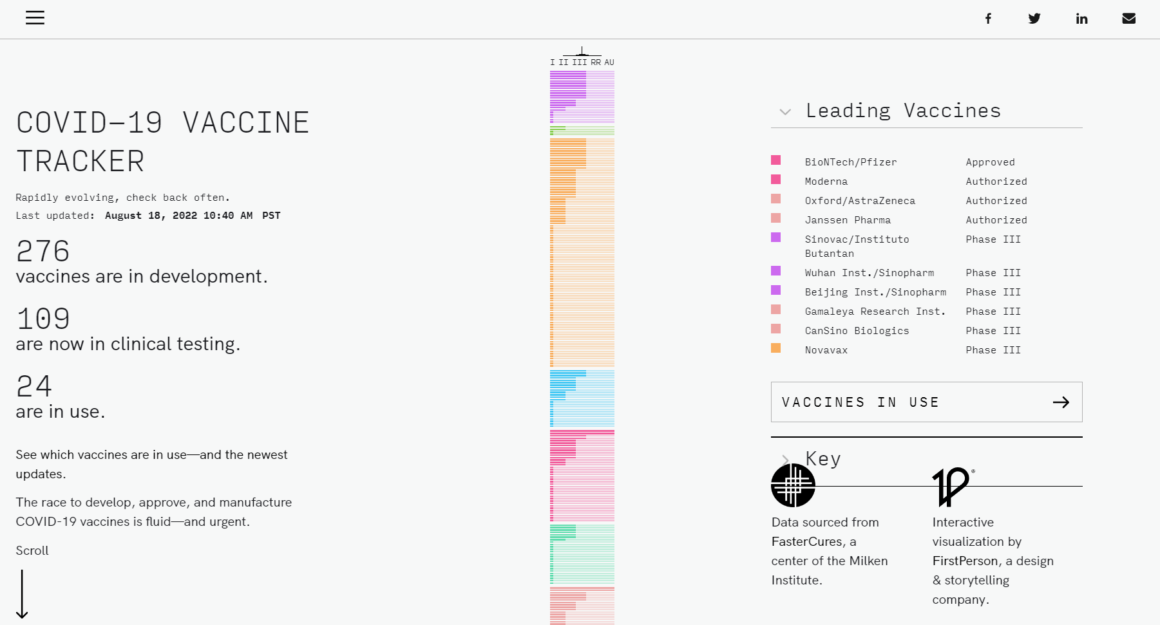The width and height of the screenshot is (1160, 625).
Task: Click the Wuhan Inst./Sinopharm purple swatch
Action: (x=776, y=271)
